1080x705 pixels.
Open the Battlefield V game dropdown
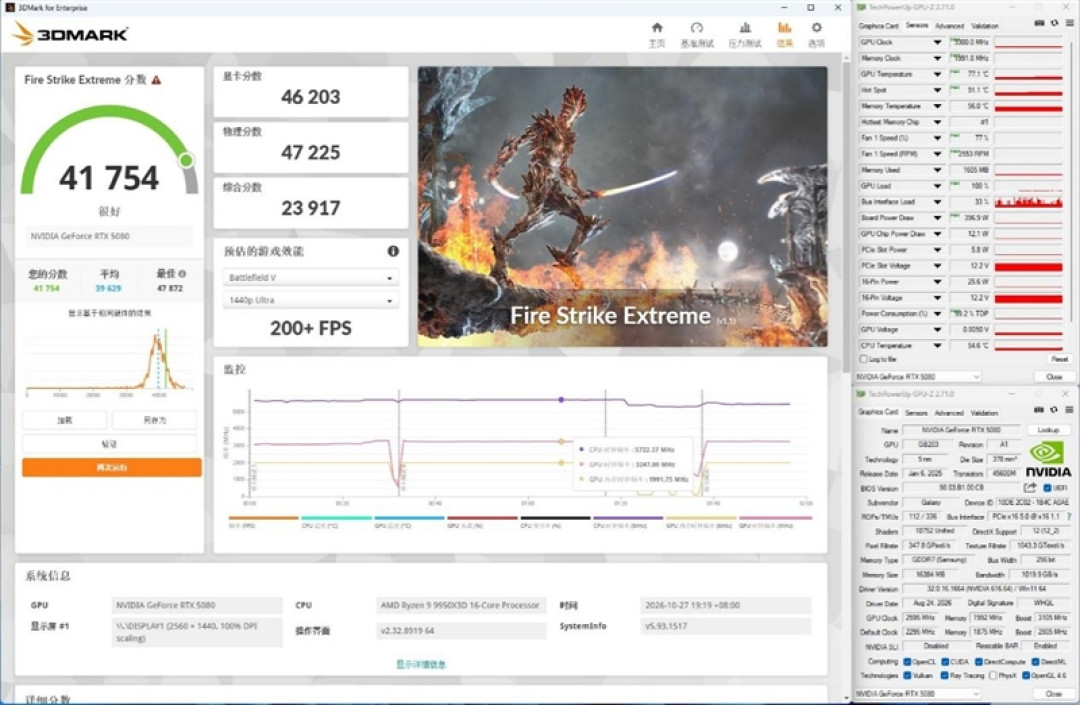(311, 277)
